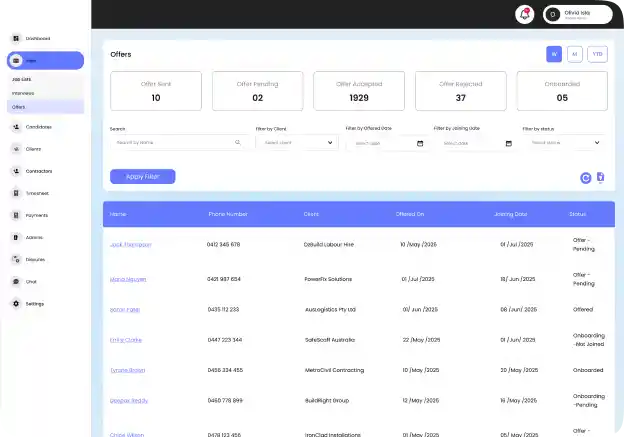Click the Onboarded 05 stat card
Image resolution: width=624 pixels, height=437 pixels.
click(x=562, y=91)
